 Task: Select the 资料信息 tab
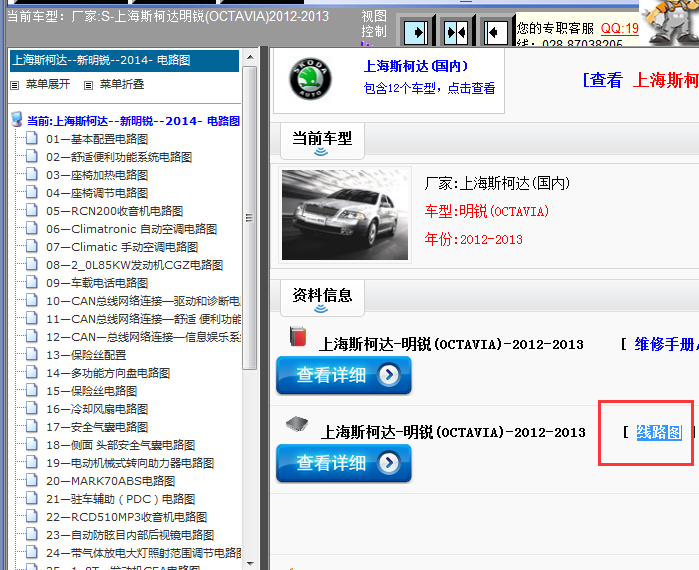322,298
